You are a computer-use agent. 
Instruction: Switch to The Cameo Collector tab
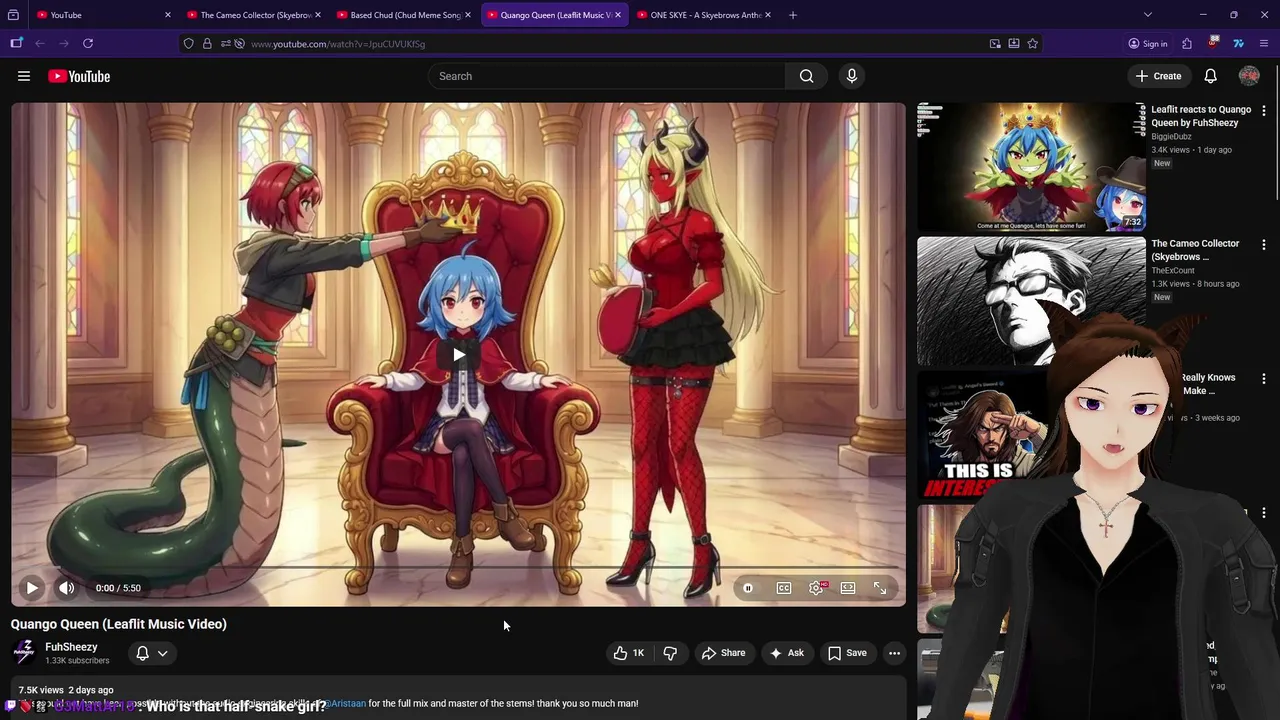tap(255, 15)
